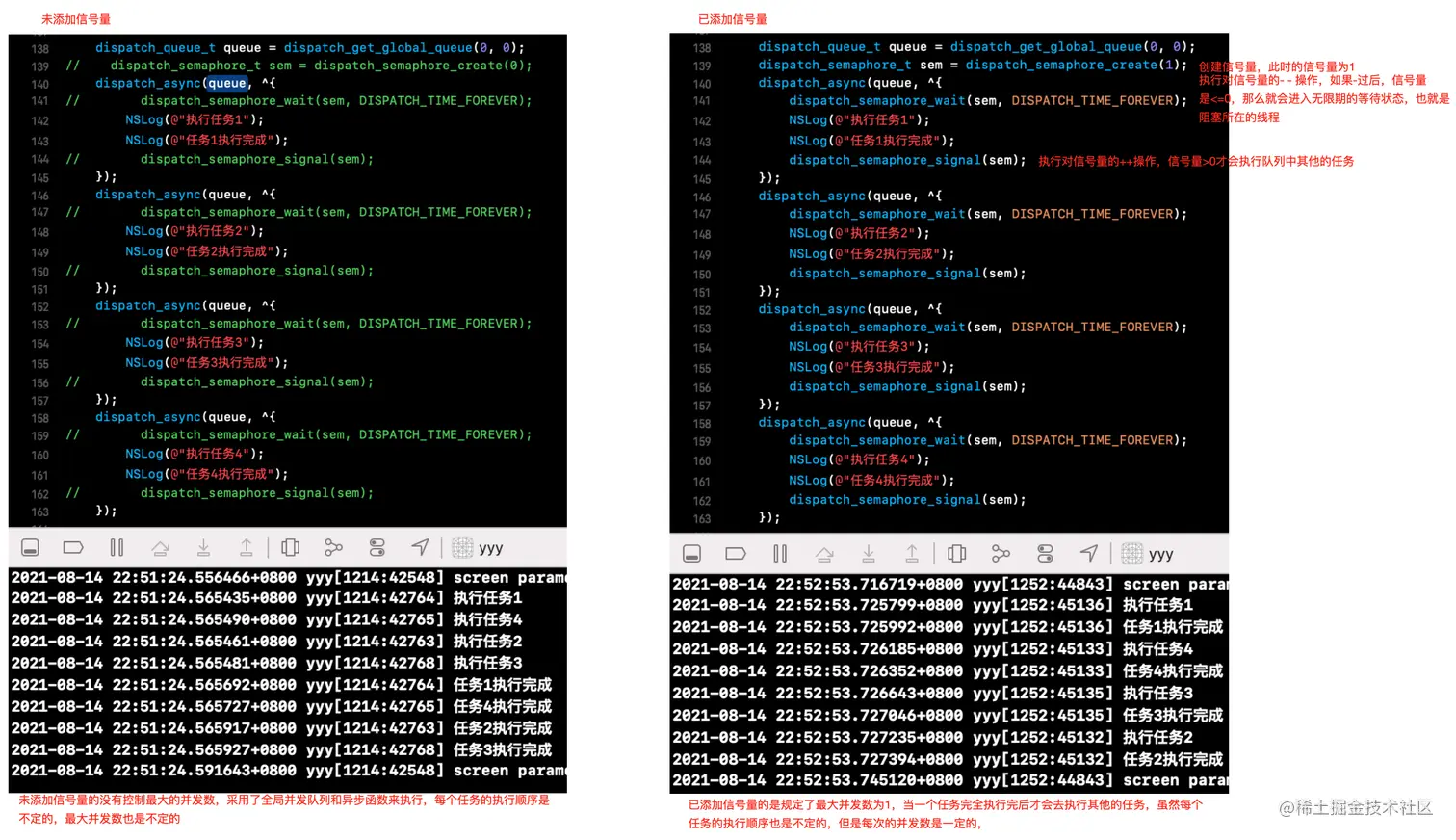Screen dimensions: 1456x840
Task: Click dispatch_semaphore_wait on right line 141
Action: point(877,100)
